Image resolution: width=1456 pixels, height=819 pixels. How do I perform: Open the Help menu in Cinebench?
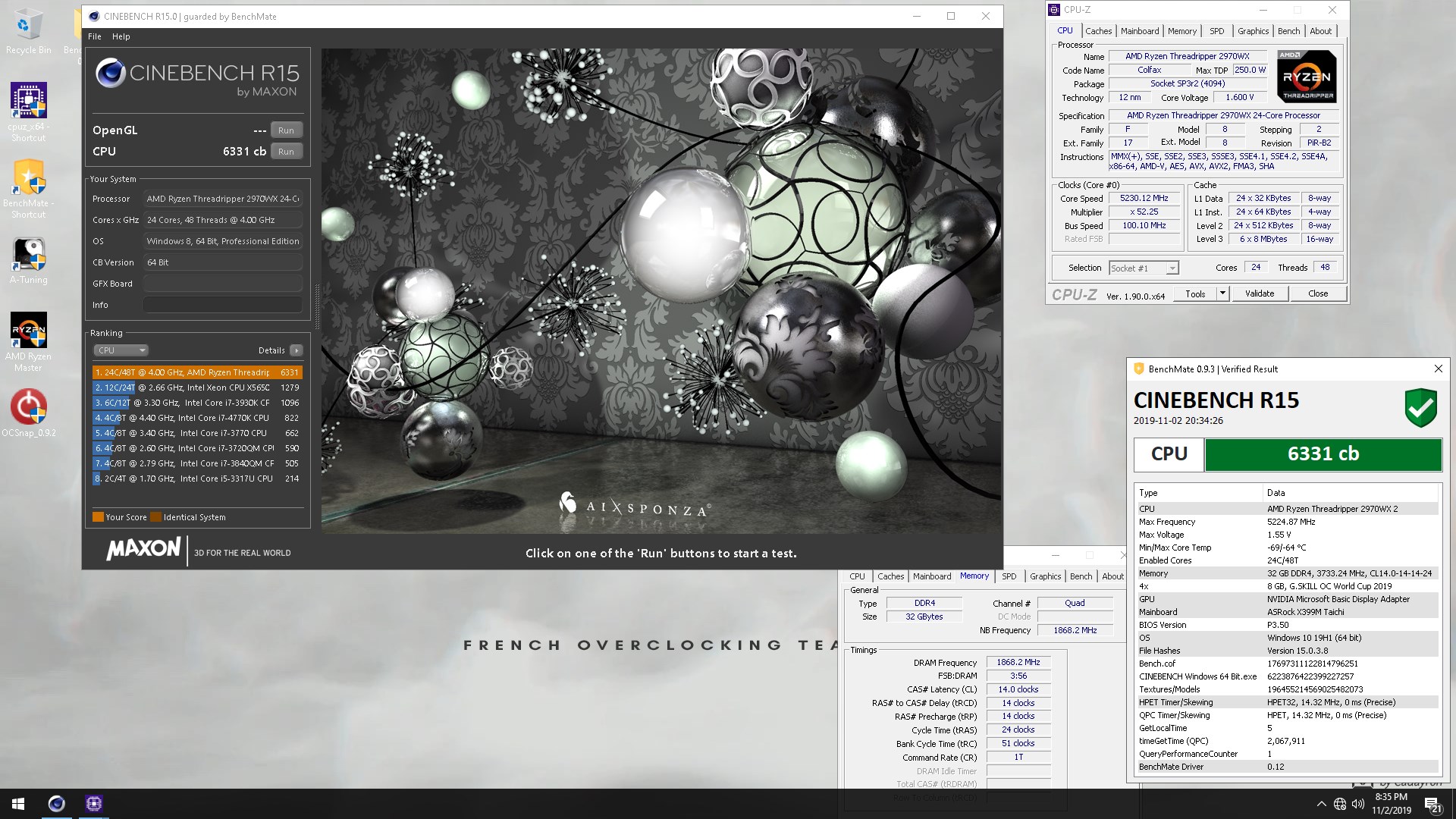[121, 36]
